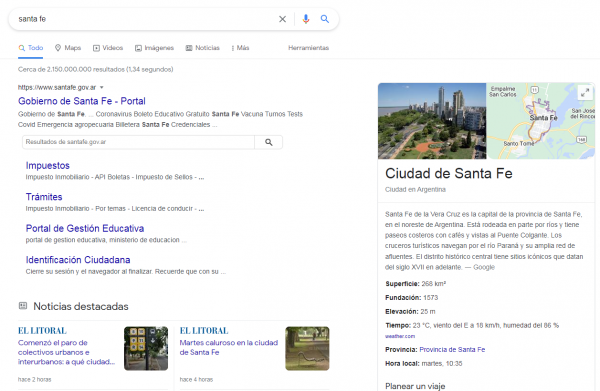Click the results count text Cerca de 2.150.000.000
This screenshot has width=600, height=391.
[x=96, y=69]
